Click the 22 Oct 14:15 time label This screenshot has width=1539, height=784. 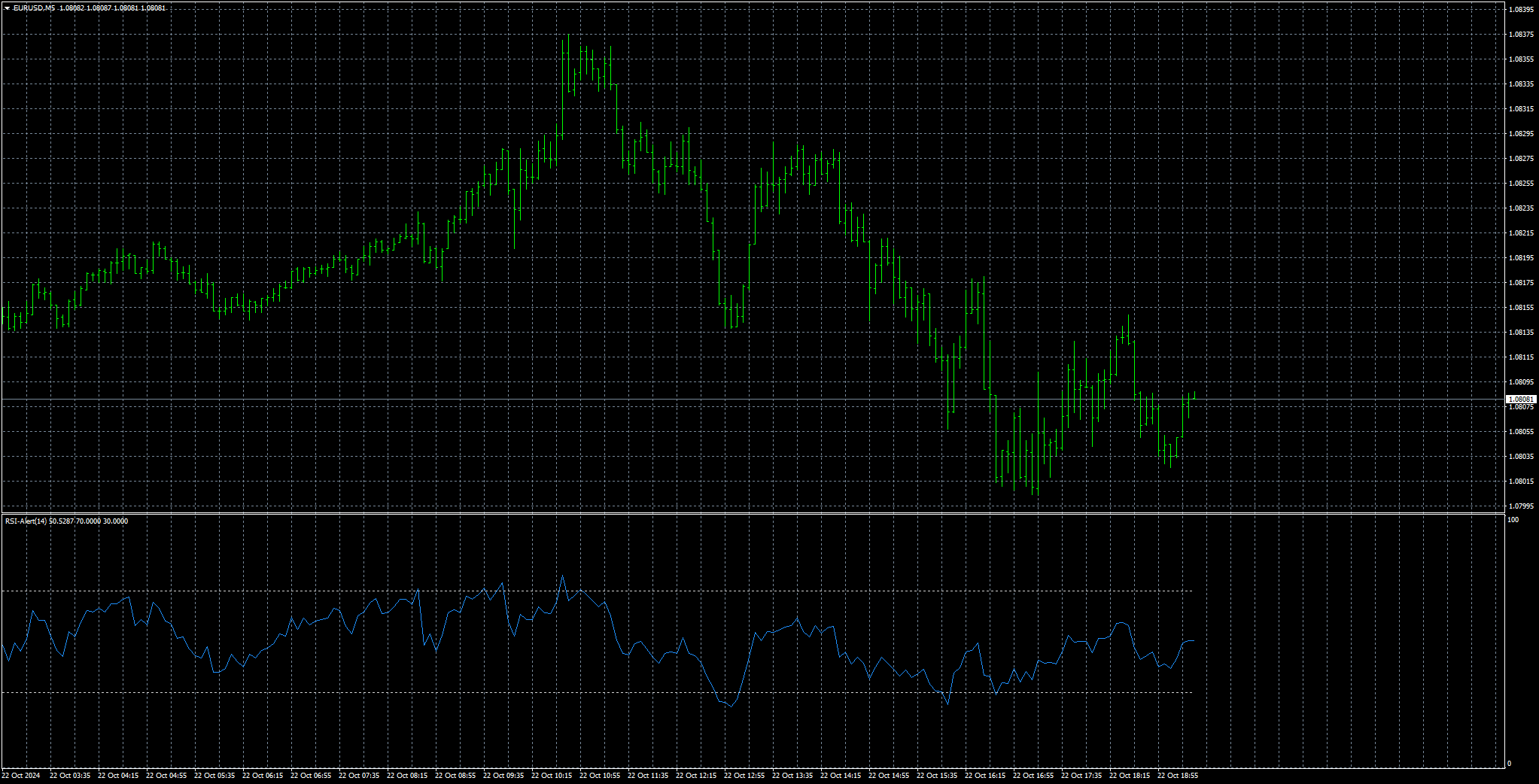point(841,776)
